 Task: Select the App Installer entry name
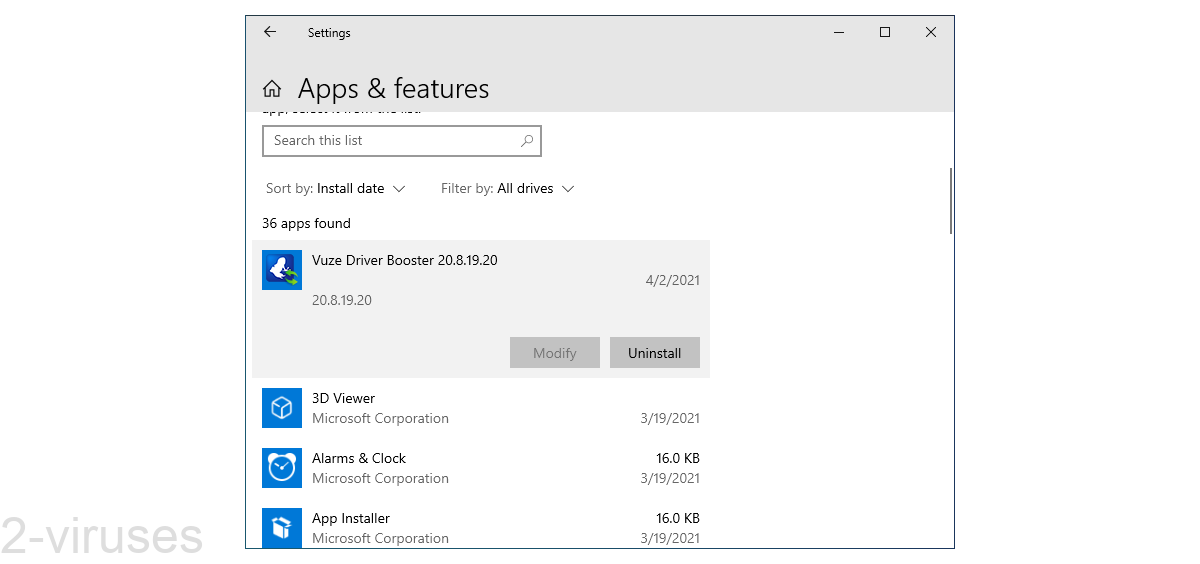point(351,518)
